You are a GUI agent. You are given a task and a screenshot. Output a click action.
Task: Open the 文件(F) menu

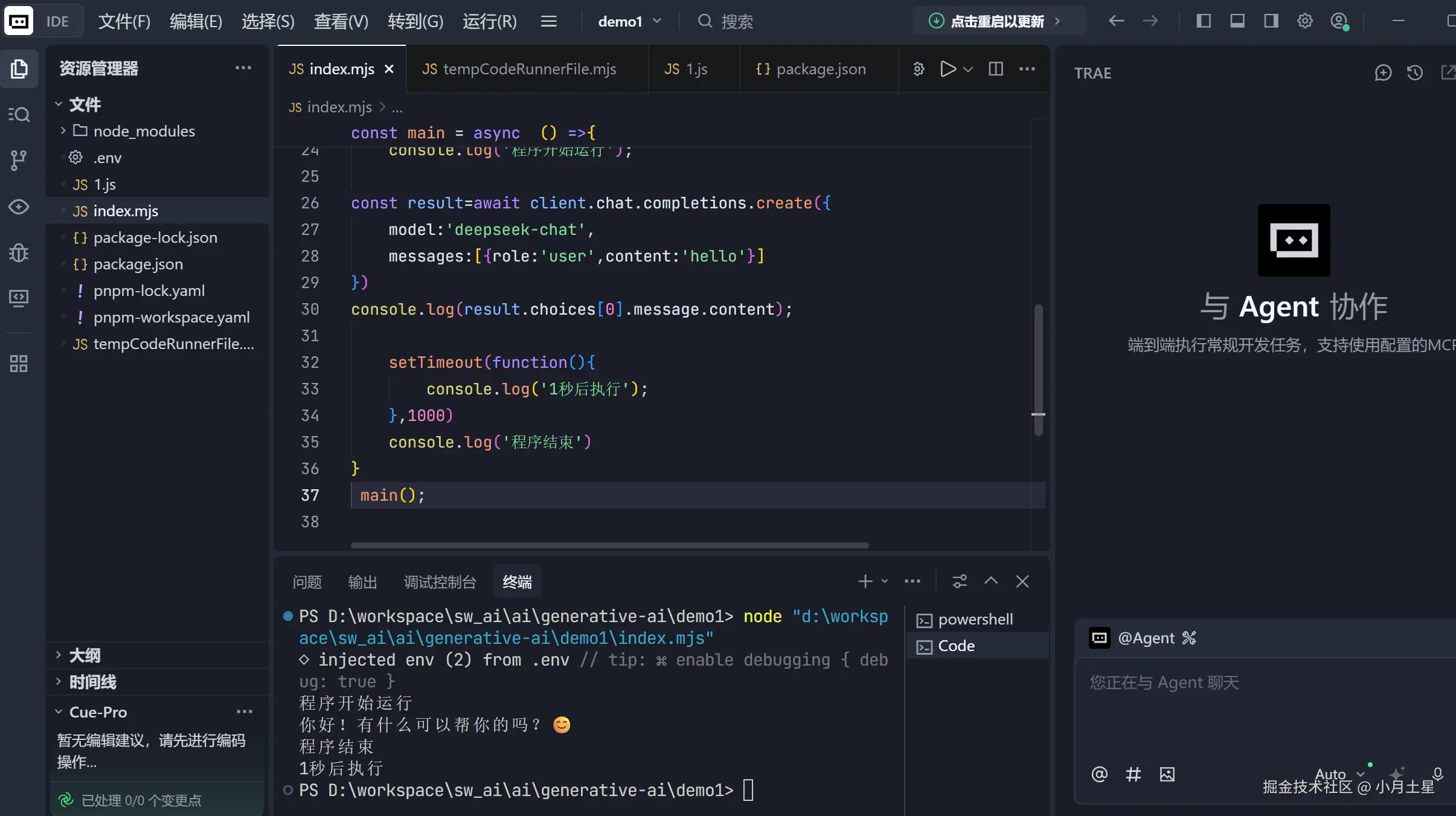click(124, 22)
